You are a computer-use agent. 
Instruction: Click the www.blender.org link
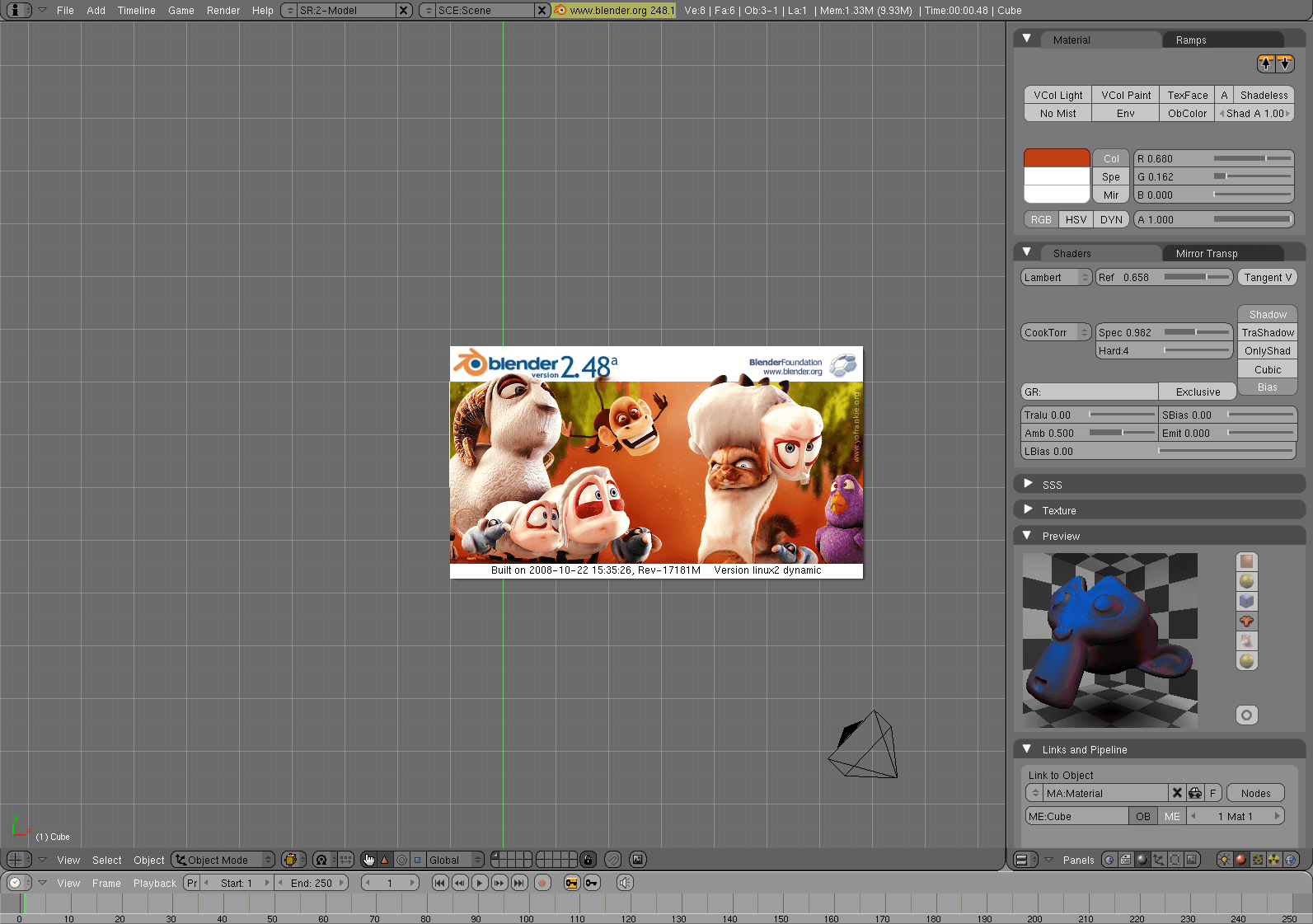click(614, 11)
